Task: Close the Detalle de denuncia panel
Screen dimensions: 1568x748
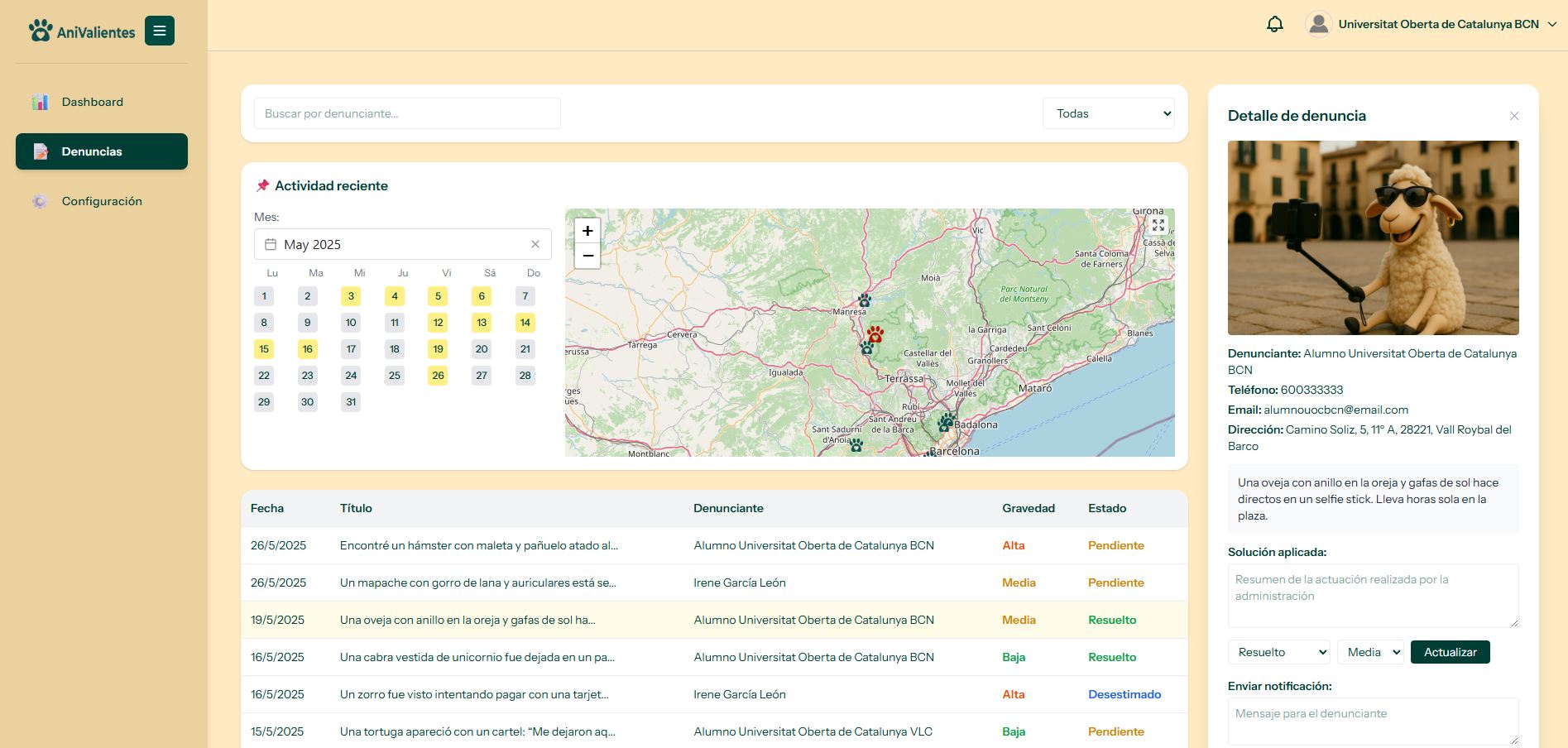Action: pos(1514,116)
